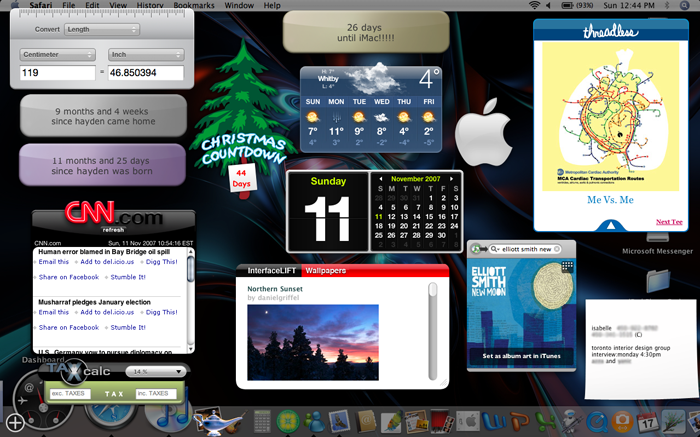700x437 pixels.
Task: Click the volume icon in menu bar
Action: point(549,5)
